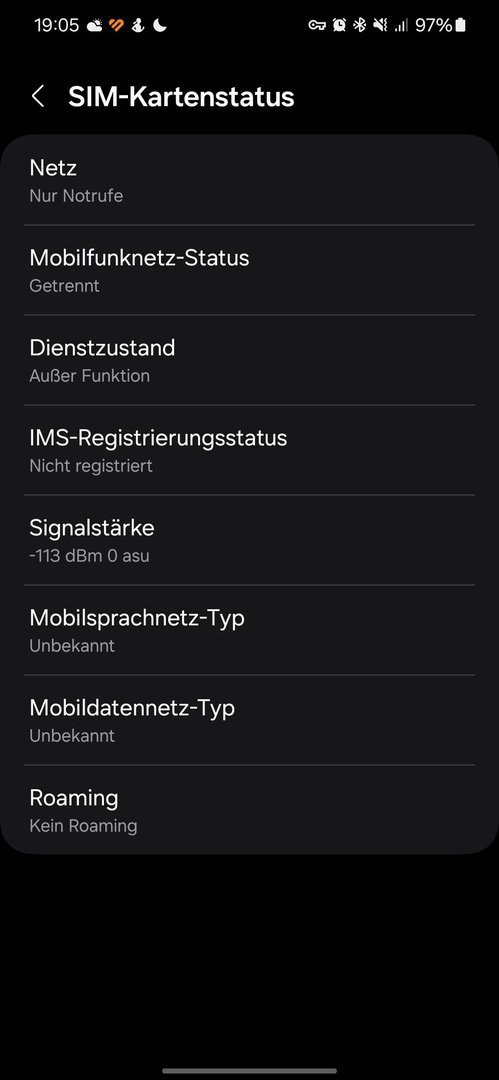The width and height of the screenshot is (499, 1080).
Task: Tap the muted sound status icon
Action: (380, 25)
